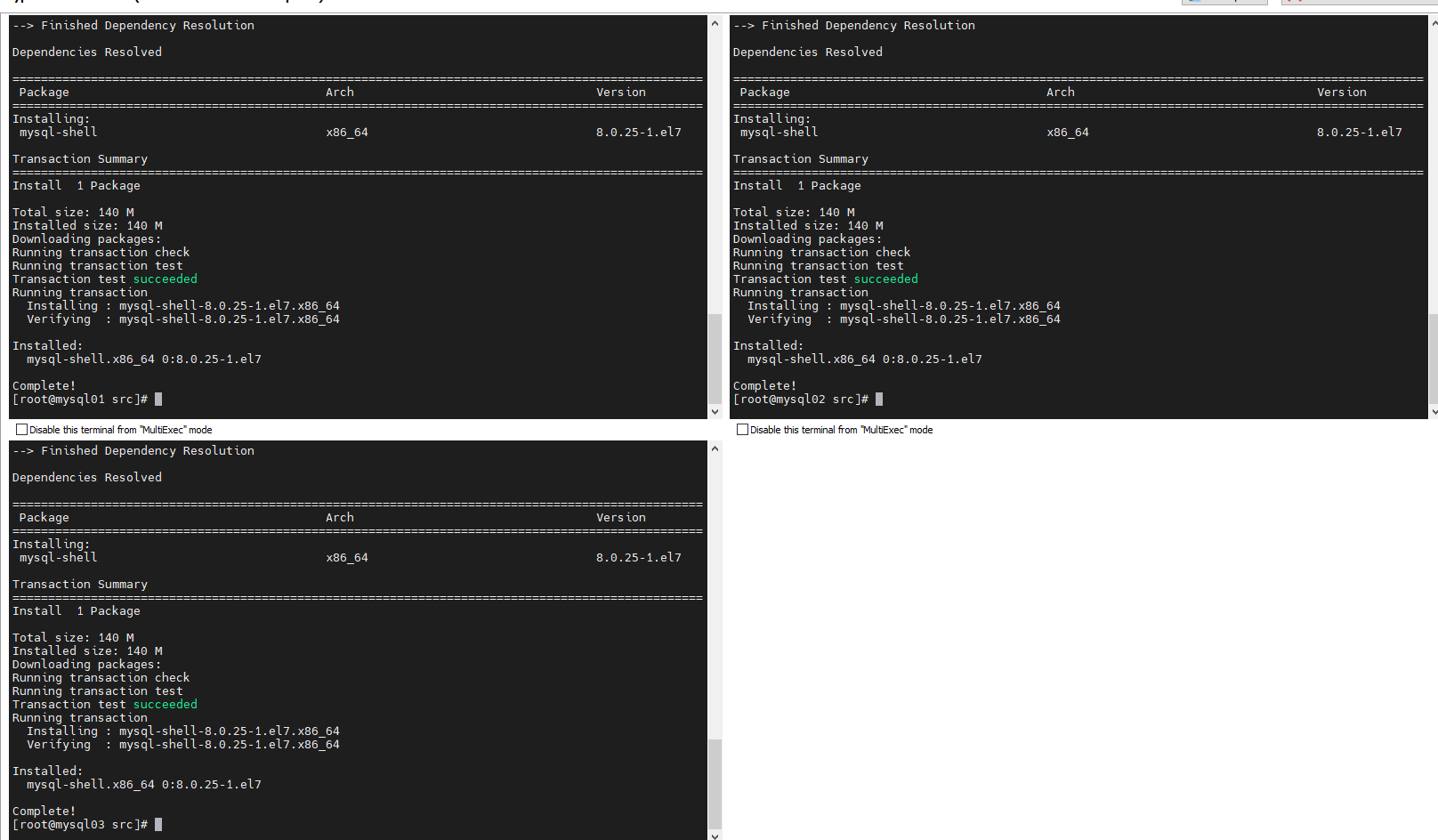Click version 8.0.25-1.el7 in the mysql01 terminal table
This screenshot has width=1438, height=840.
point(639,133)
